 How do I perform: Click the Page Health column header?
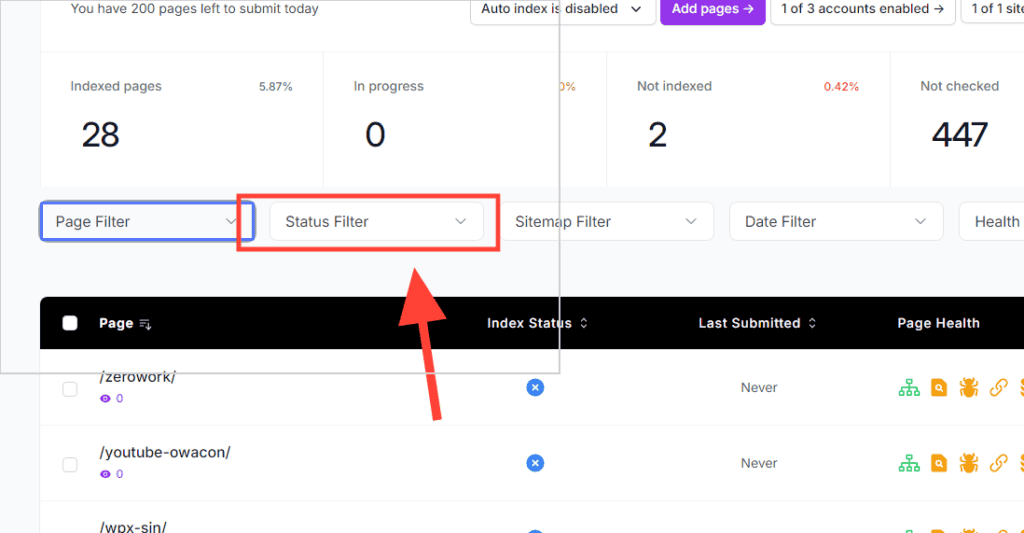(x=938, y=323)
